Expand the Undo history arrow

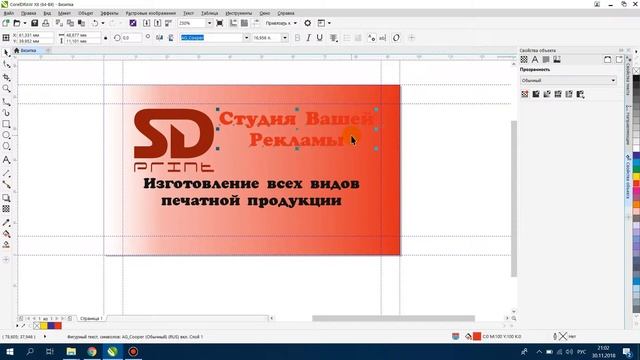[x=102, y=23]
